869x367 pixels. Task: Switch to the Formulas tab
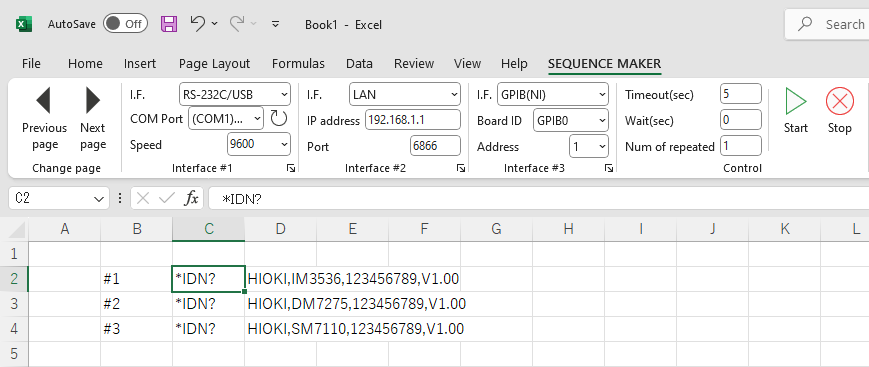pos(298,64)
